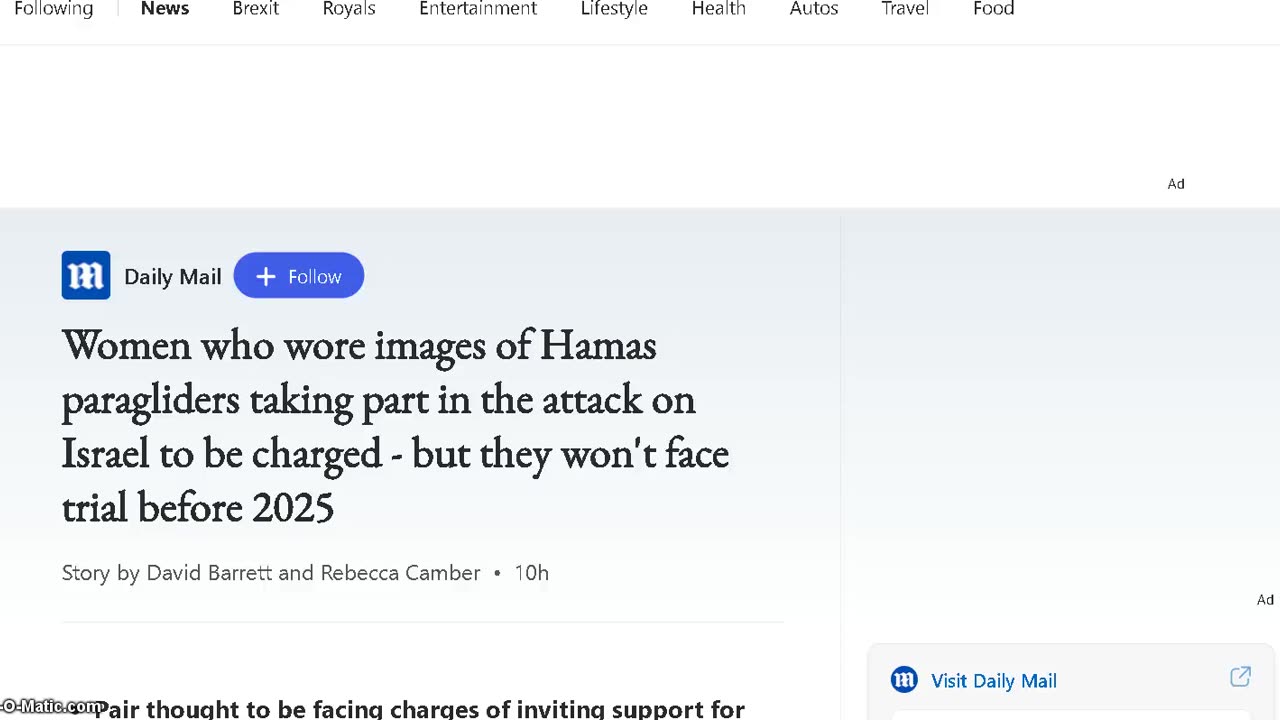Switch to the Health tab
1280x720 pixels.
[718, 9]
